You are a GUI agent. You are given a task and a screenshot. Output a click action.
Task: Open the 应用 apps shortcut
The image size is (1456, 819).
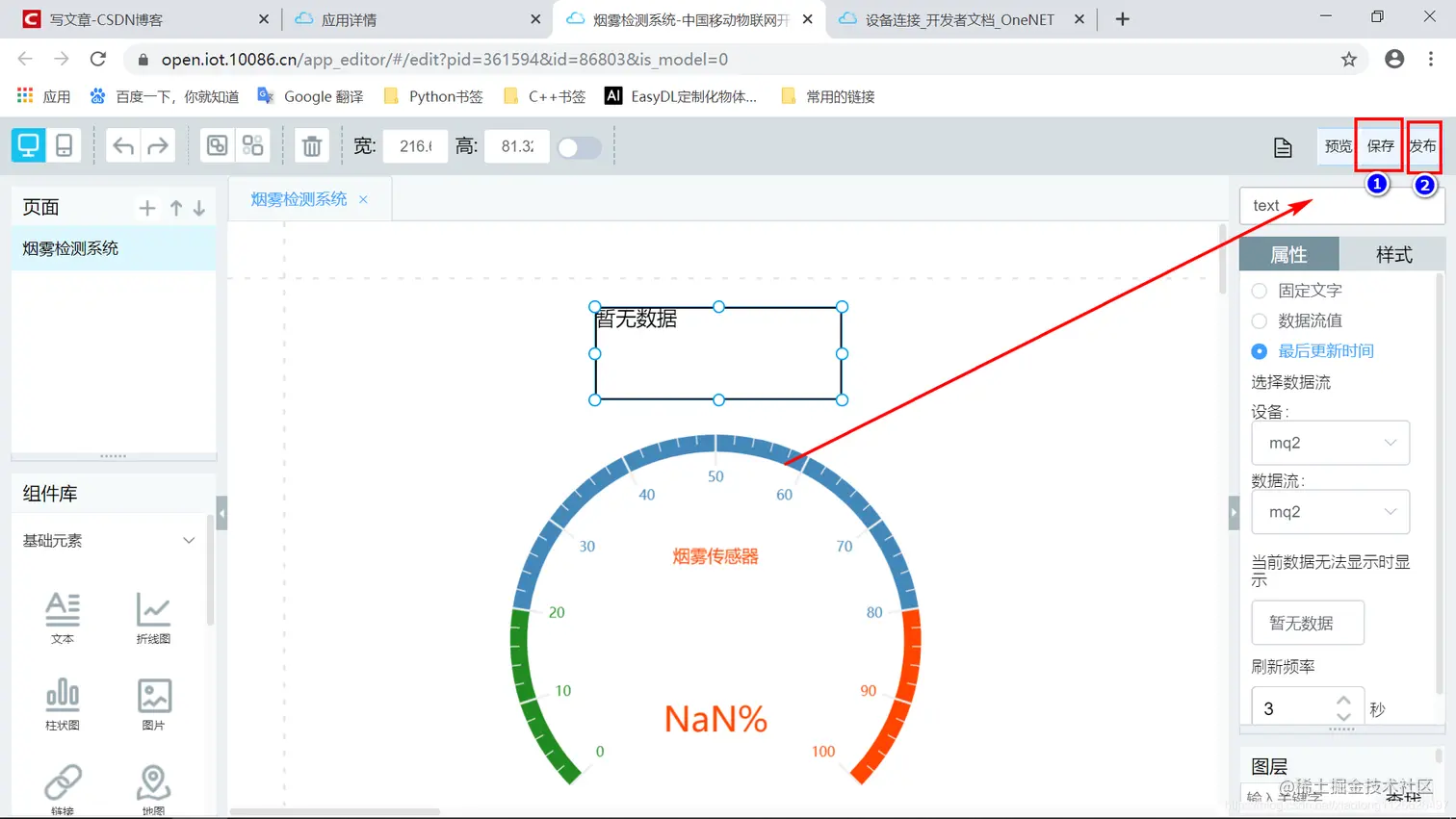pyautogui.click(x=44, y=96)
